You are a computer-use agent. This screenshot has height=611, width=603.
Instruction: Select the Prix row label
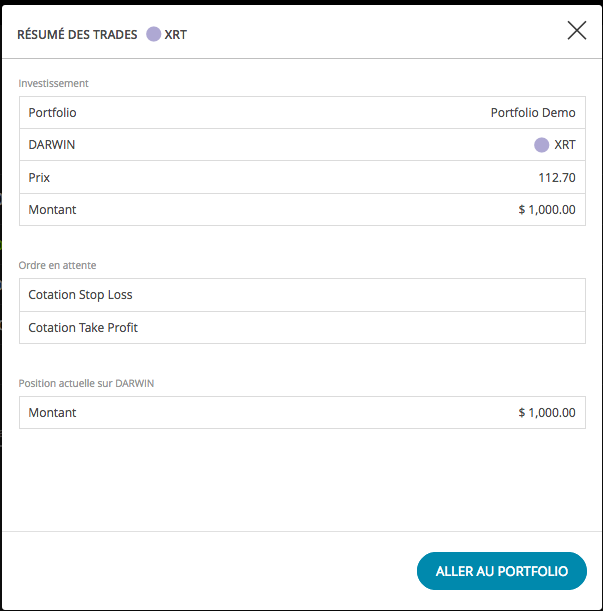[x=39, y=178]
